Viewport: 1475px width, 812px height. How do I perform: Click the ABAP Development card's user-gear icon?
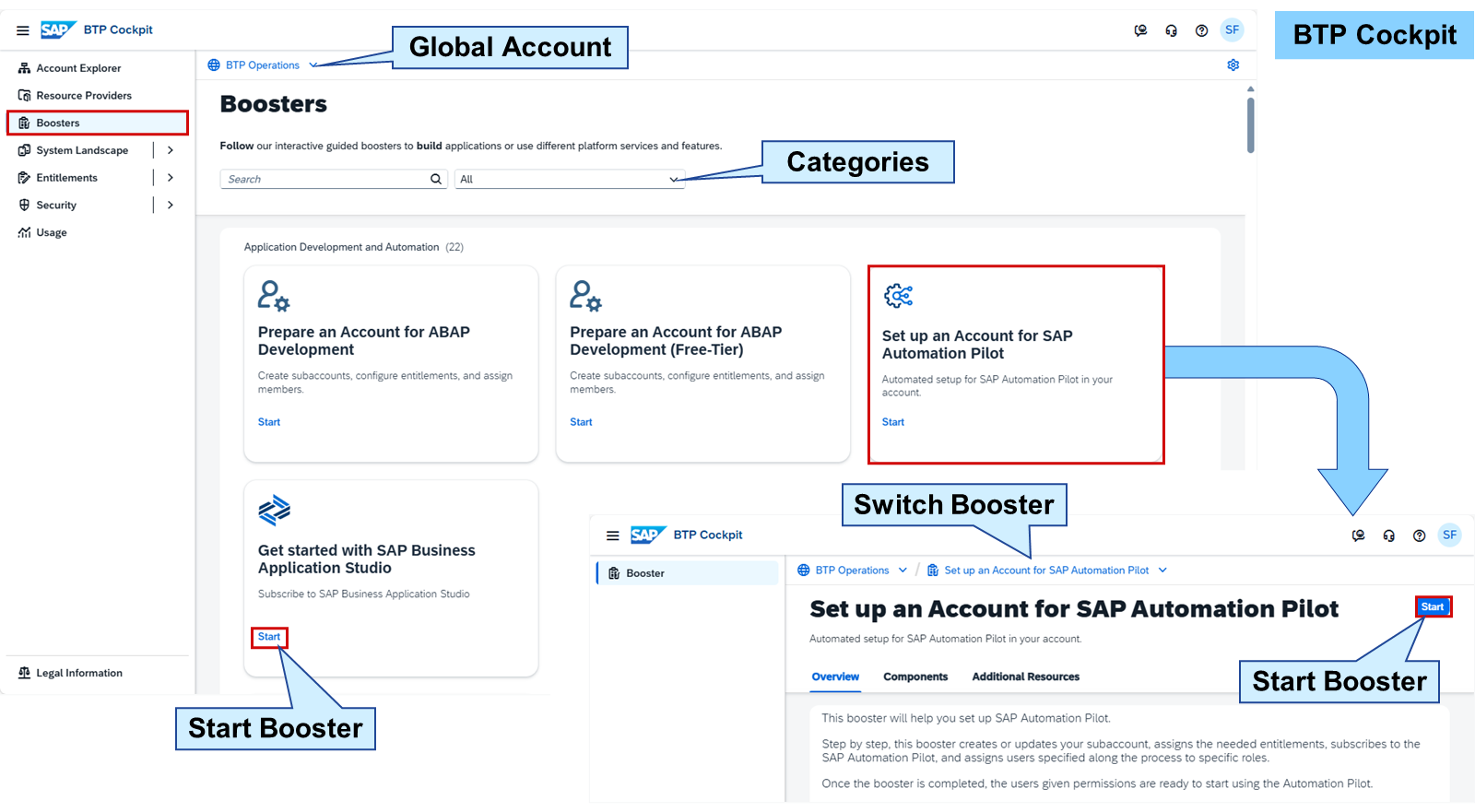point(274,296)
